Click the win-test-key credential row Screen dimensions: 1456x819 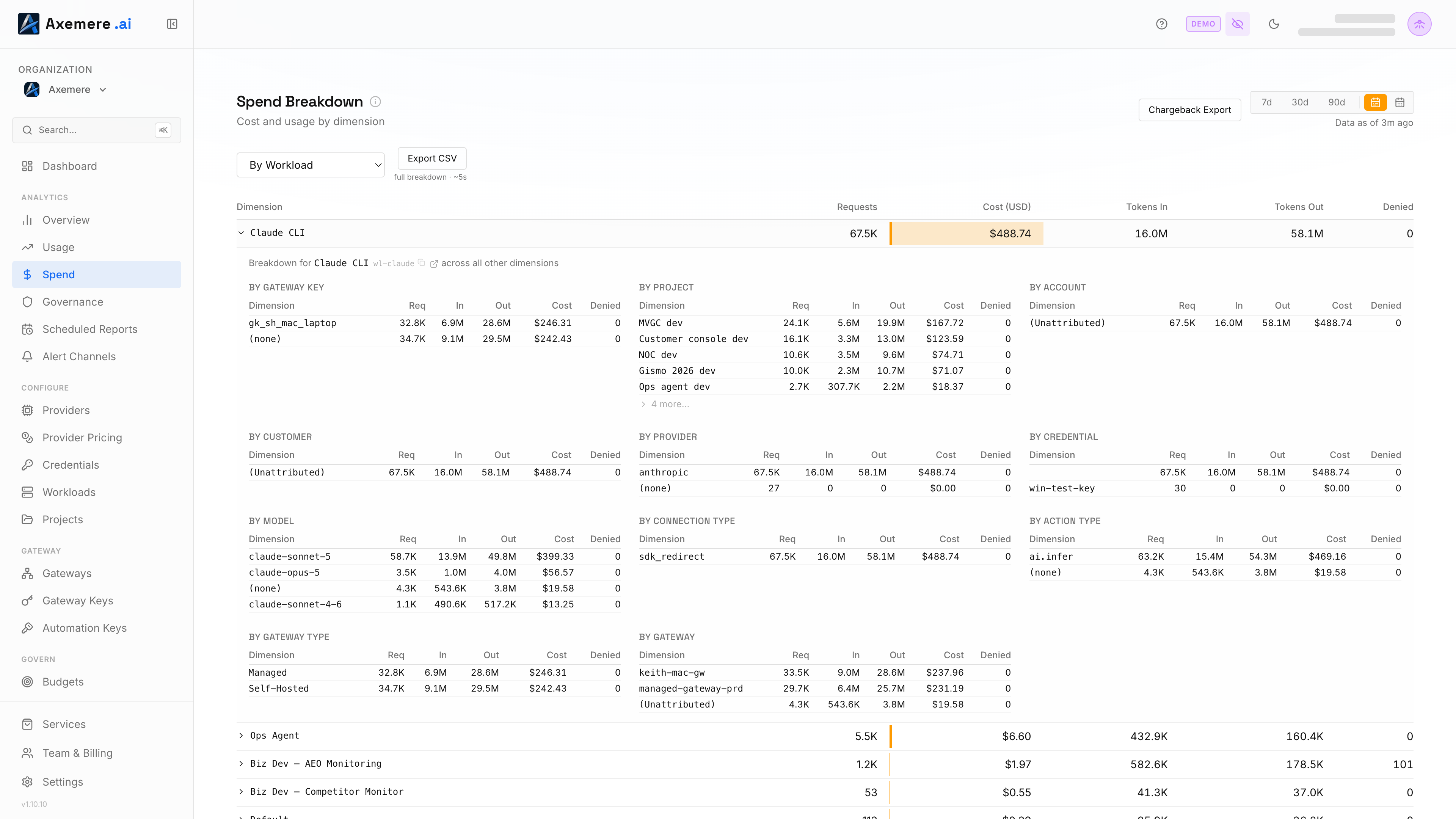[x=1215, y=488]
